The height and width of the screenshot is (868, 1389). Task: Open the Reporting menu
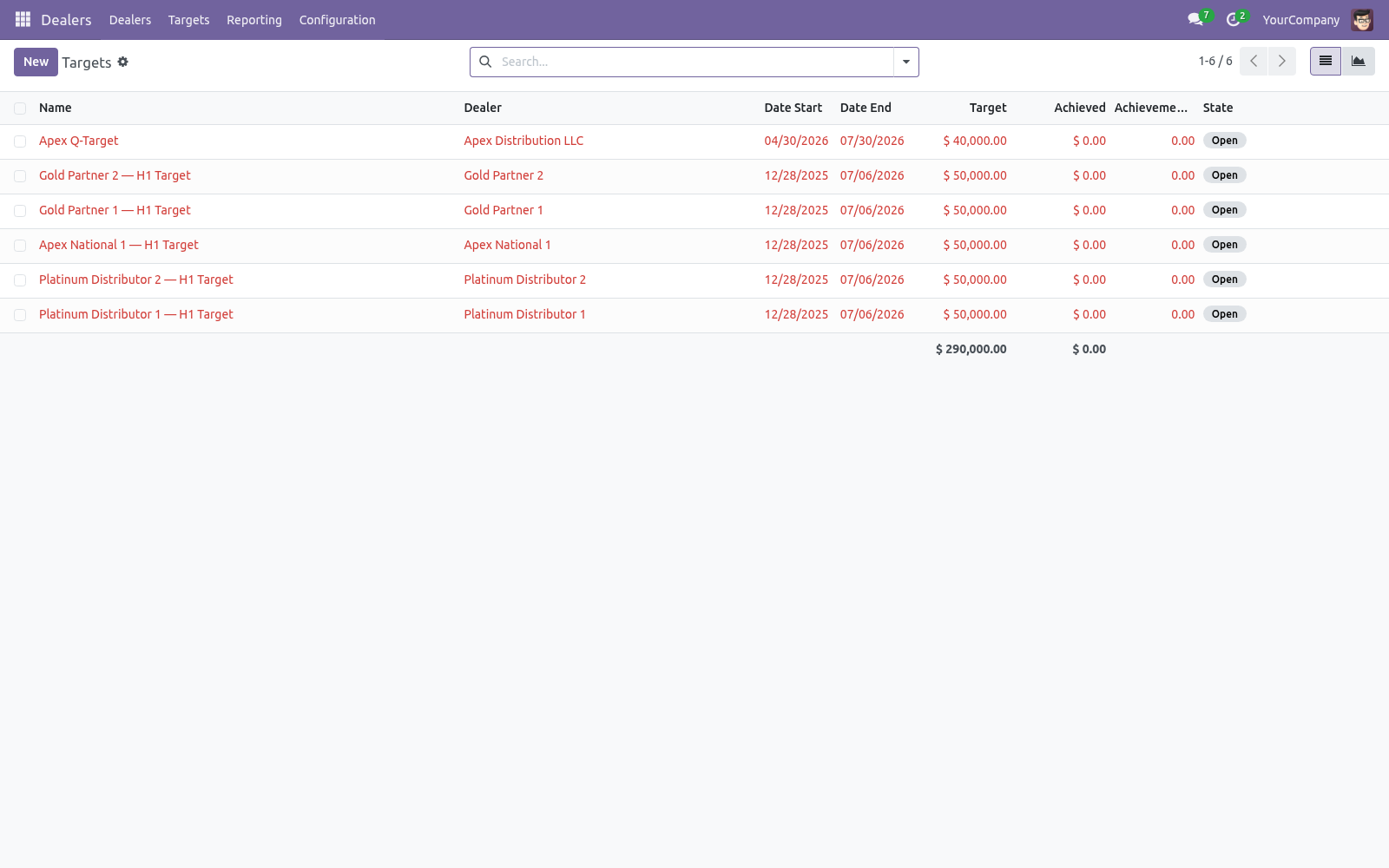254,20
